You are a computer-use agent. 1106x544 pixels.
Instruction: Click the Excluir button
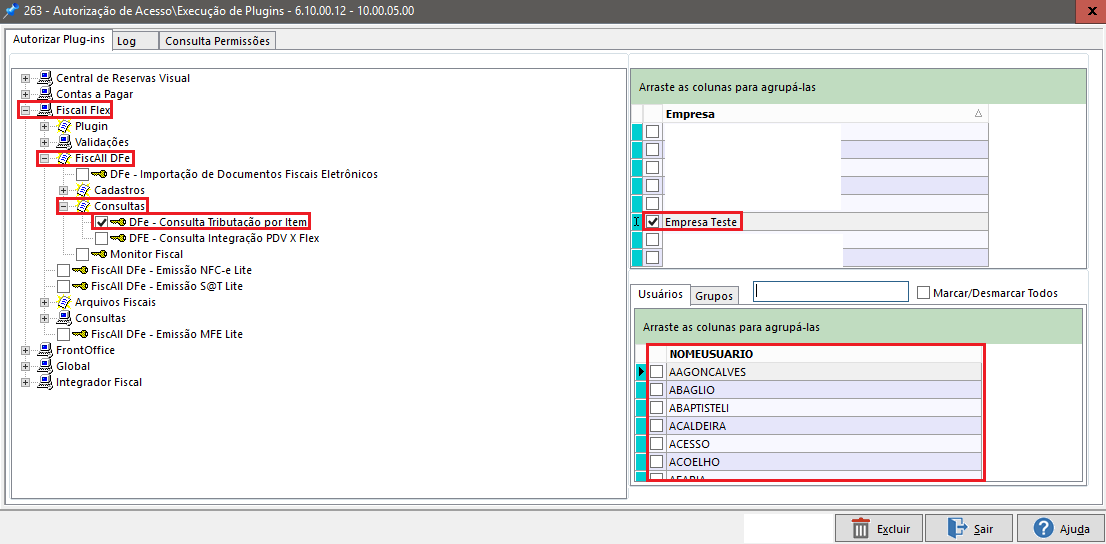click(x=878, y=528)
